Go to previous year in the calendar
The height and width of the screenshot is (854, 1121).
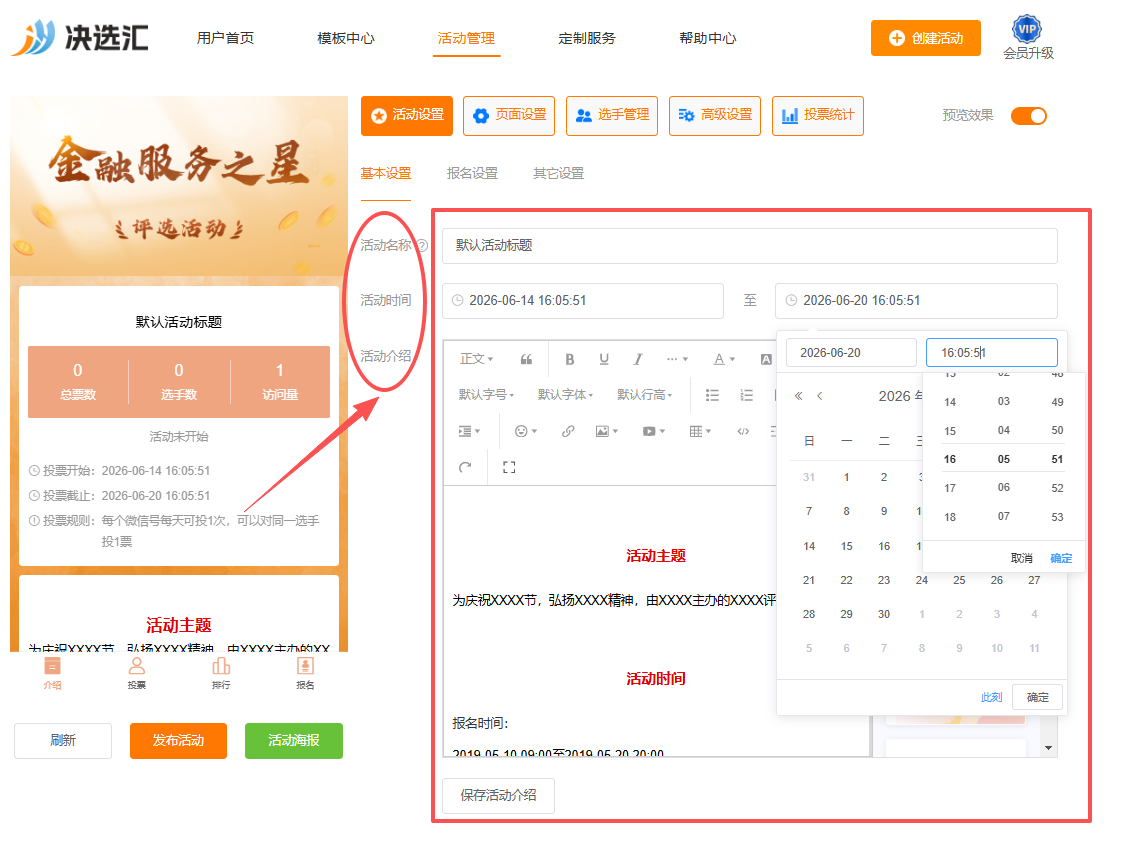coord(799,396)
